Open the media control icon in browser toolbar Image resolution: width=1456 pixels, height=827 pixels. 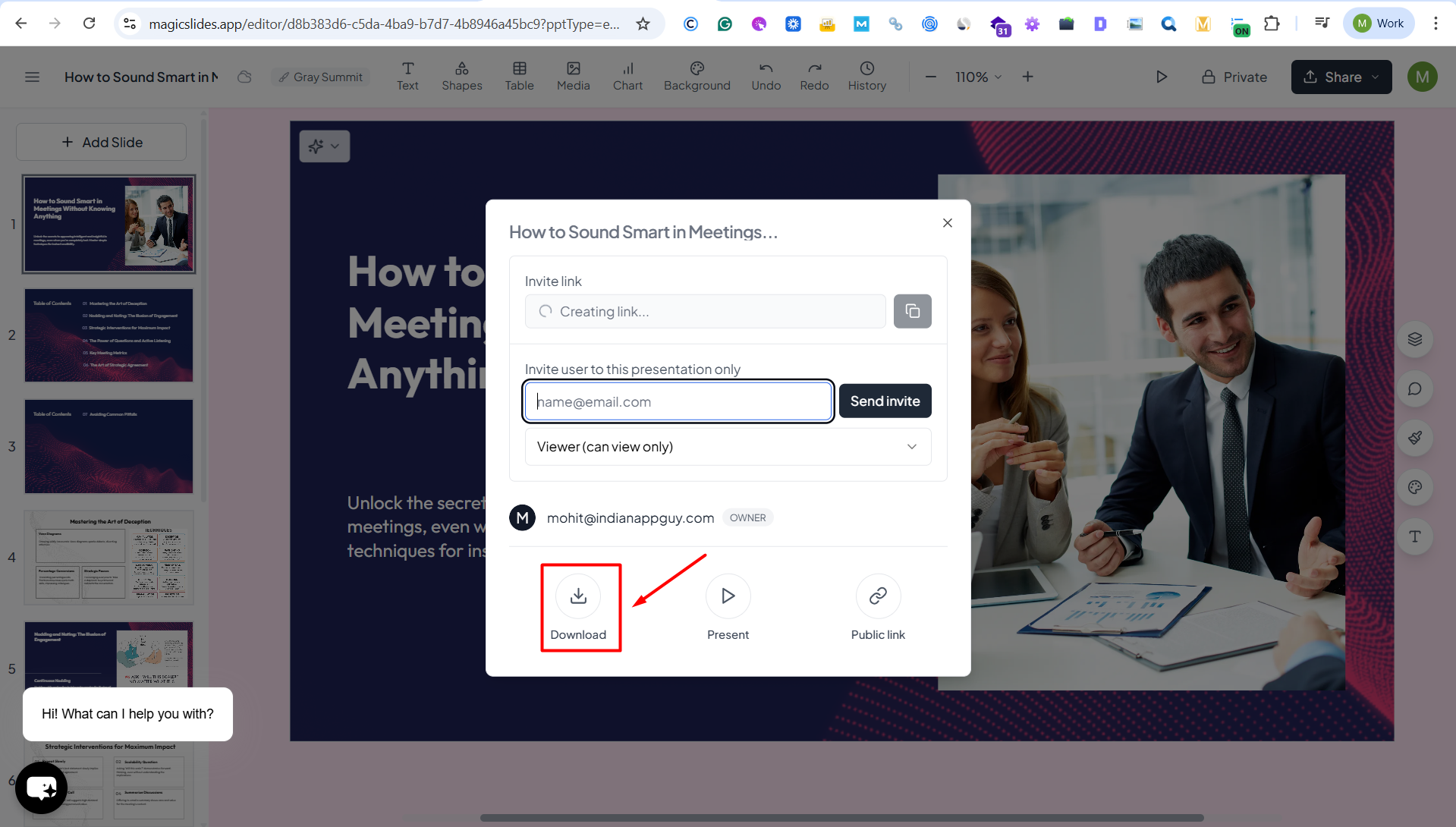(1322, 24)
